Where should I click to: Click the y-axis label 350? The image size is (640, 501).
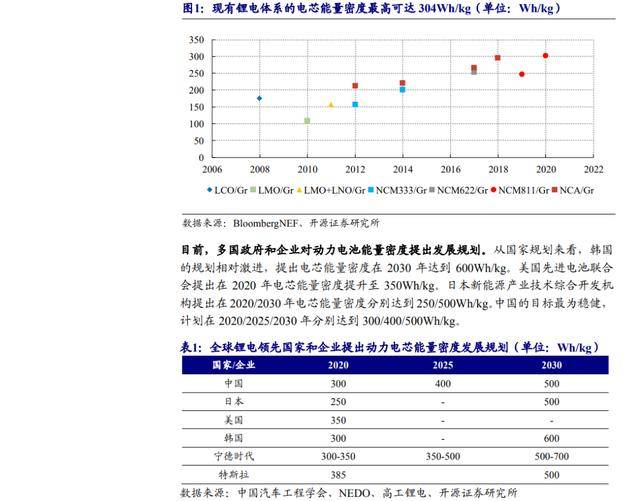pyautogui.click(x=196, y=40)
